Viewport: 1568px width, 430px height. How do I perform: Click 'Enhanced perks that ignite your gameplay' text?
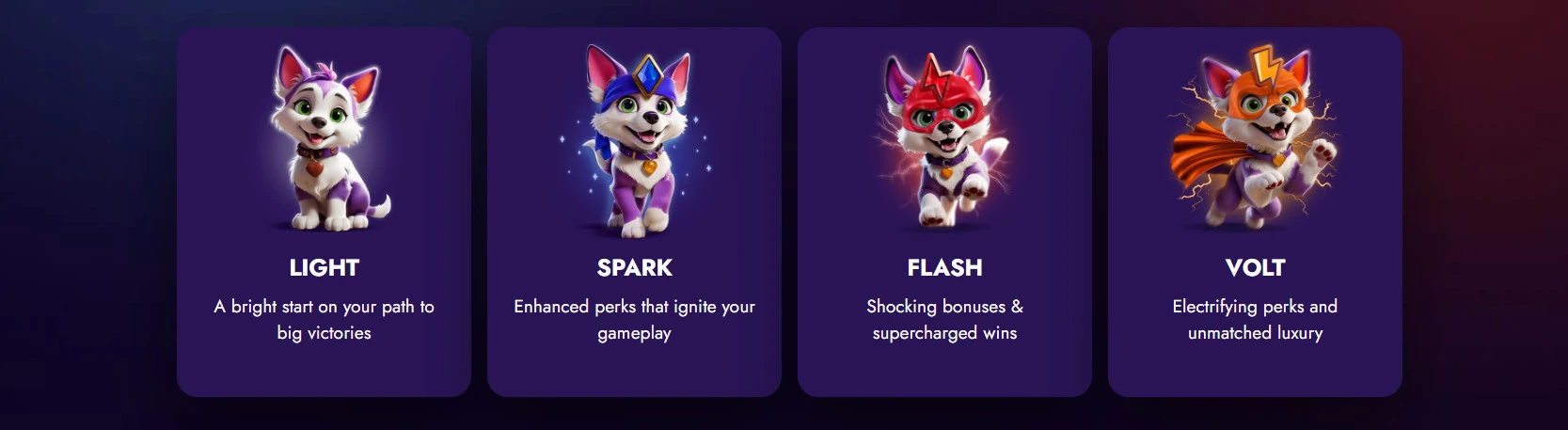point(635,320)
